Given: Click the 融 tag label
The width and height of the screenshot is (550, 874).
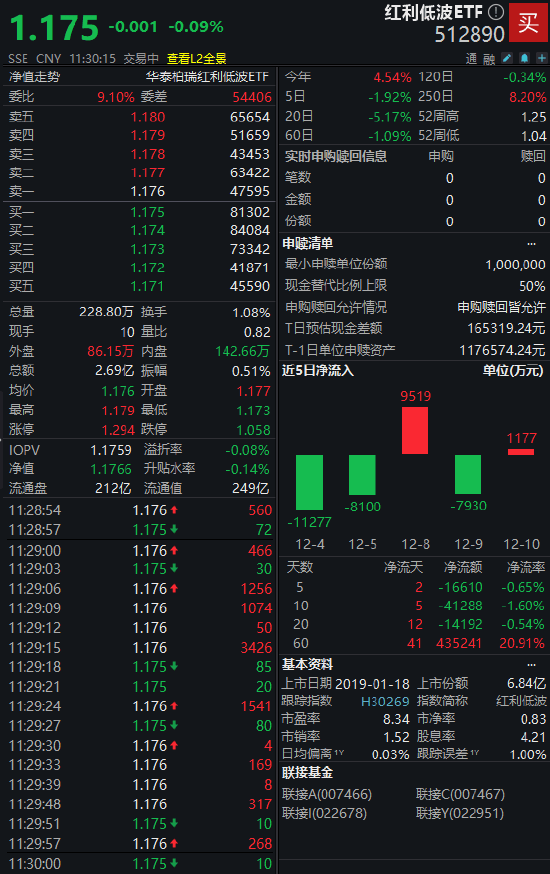Looking at the screenshot, I should click(489, 59).
